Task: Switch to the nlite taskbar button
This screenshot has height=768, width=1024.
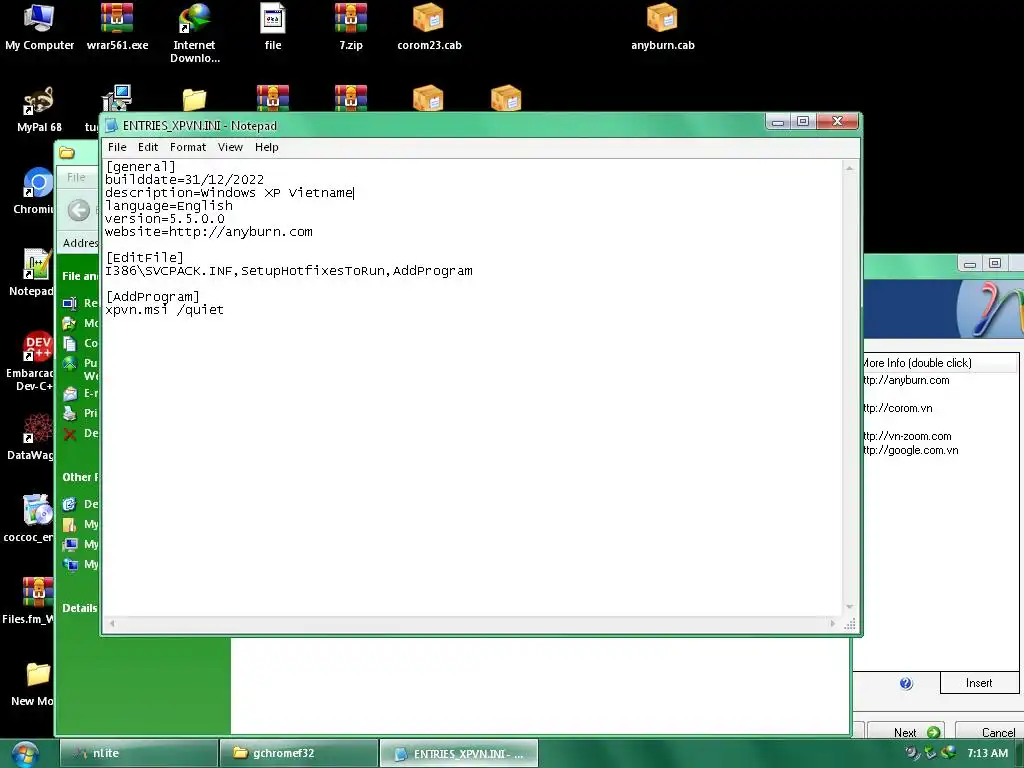Action: (x=138, y=753)
